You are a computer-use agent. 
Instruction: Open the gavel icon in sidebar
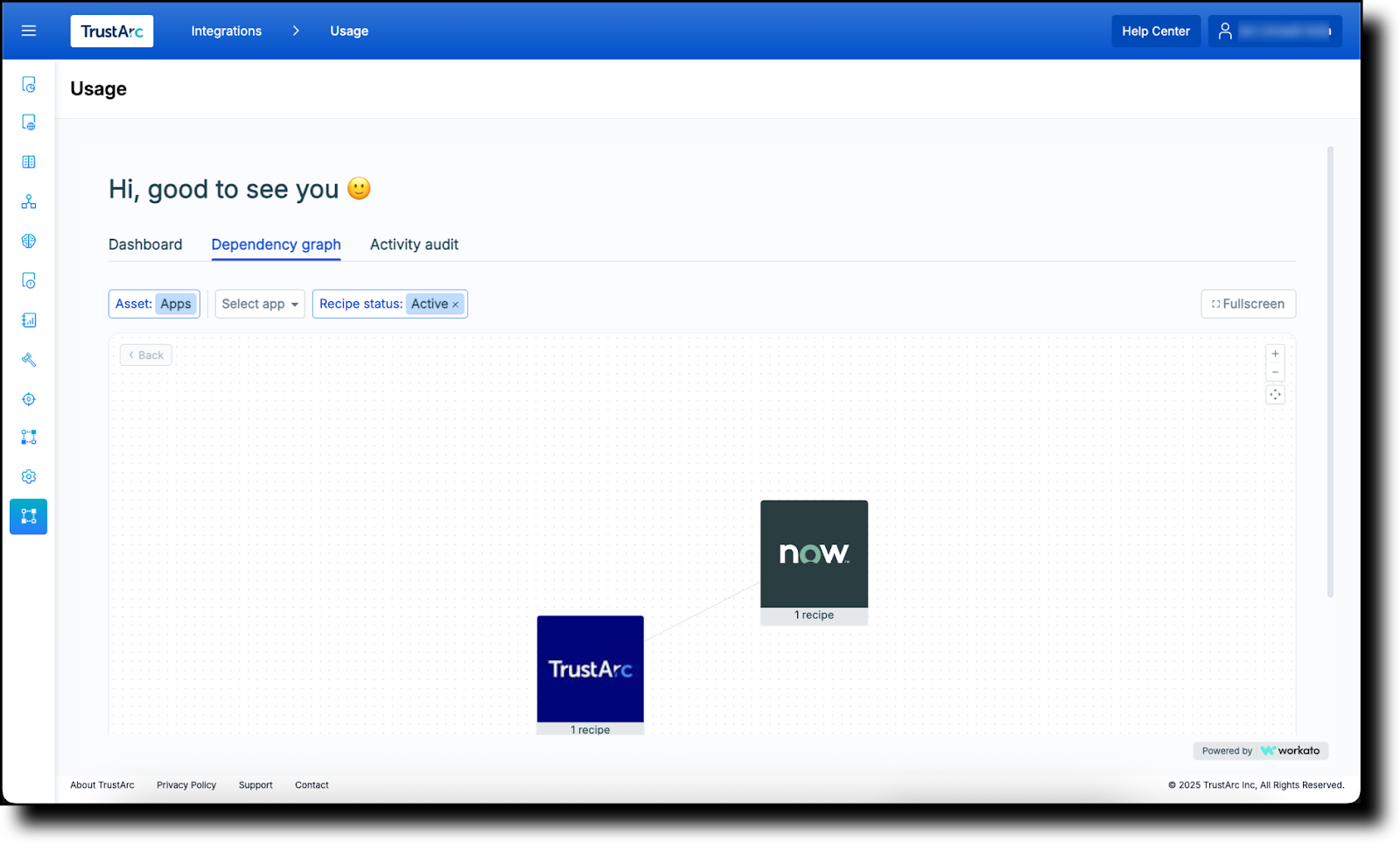(29, 360)
